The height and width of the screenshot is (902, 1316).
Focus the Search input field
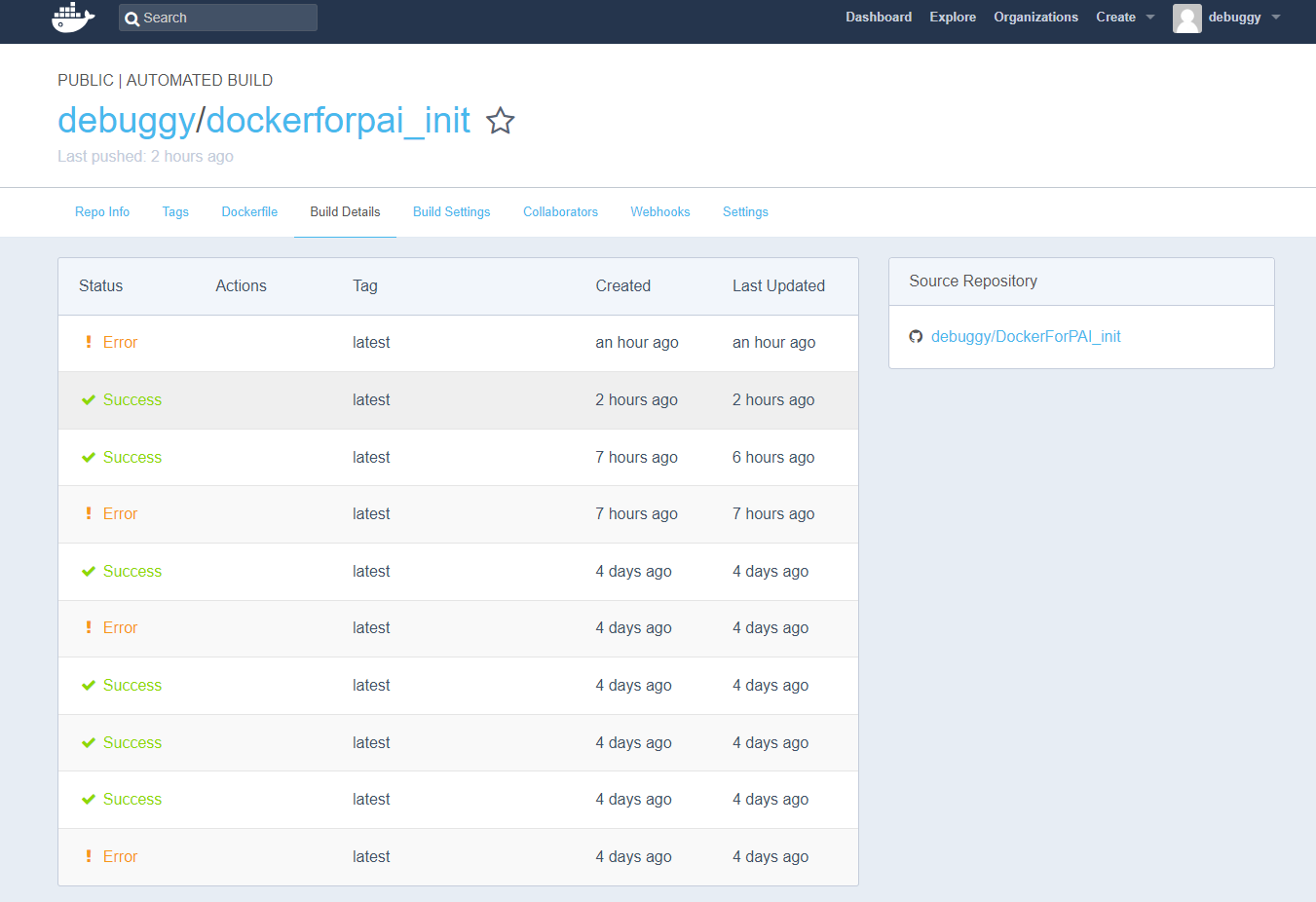pos(218,18)
